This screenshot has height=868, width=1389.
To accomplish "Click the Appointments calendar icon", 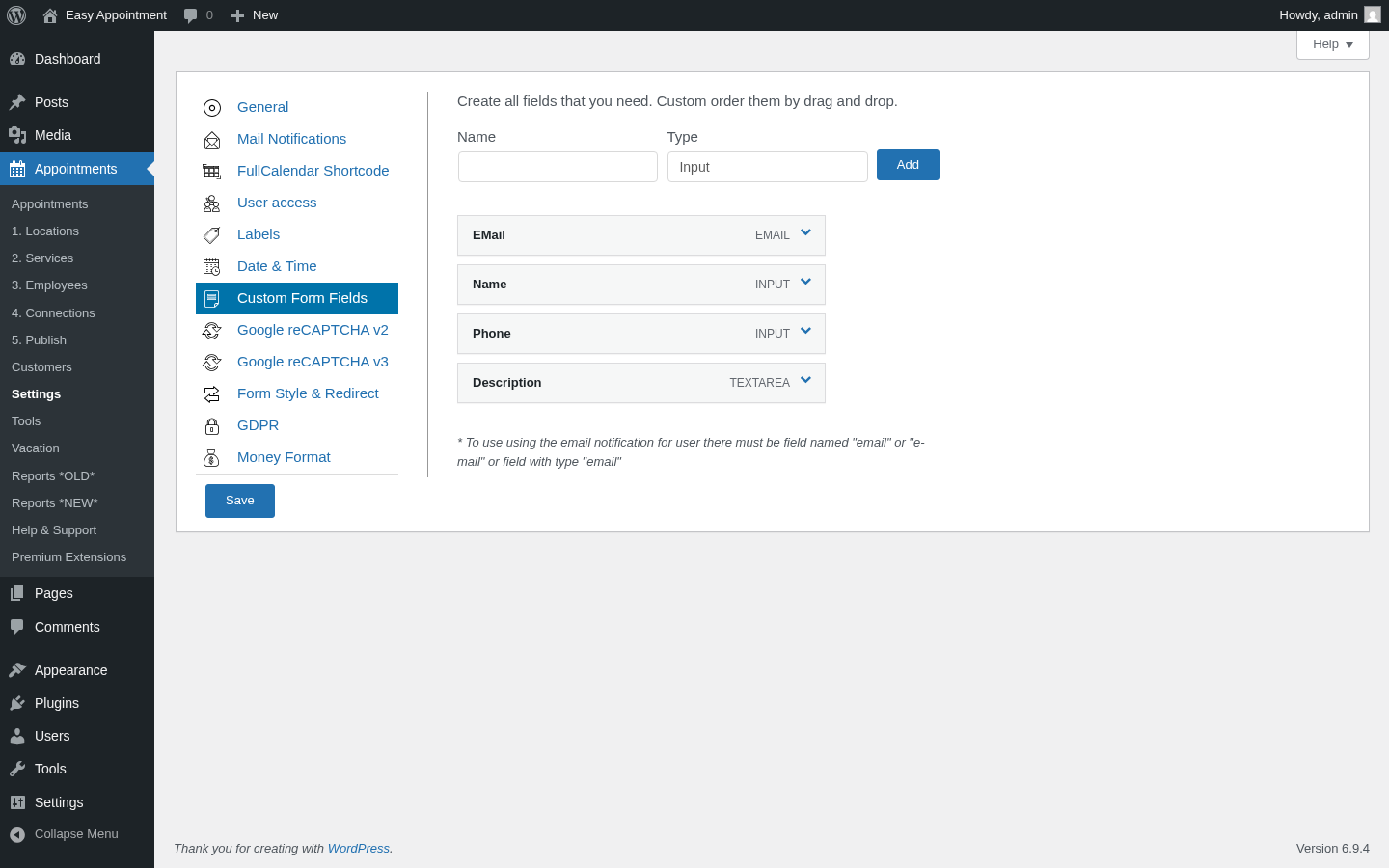I will [17, 169].
